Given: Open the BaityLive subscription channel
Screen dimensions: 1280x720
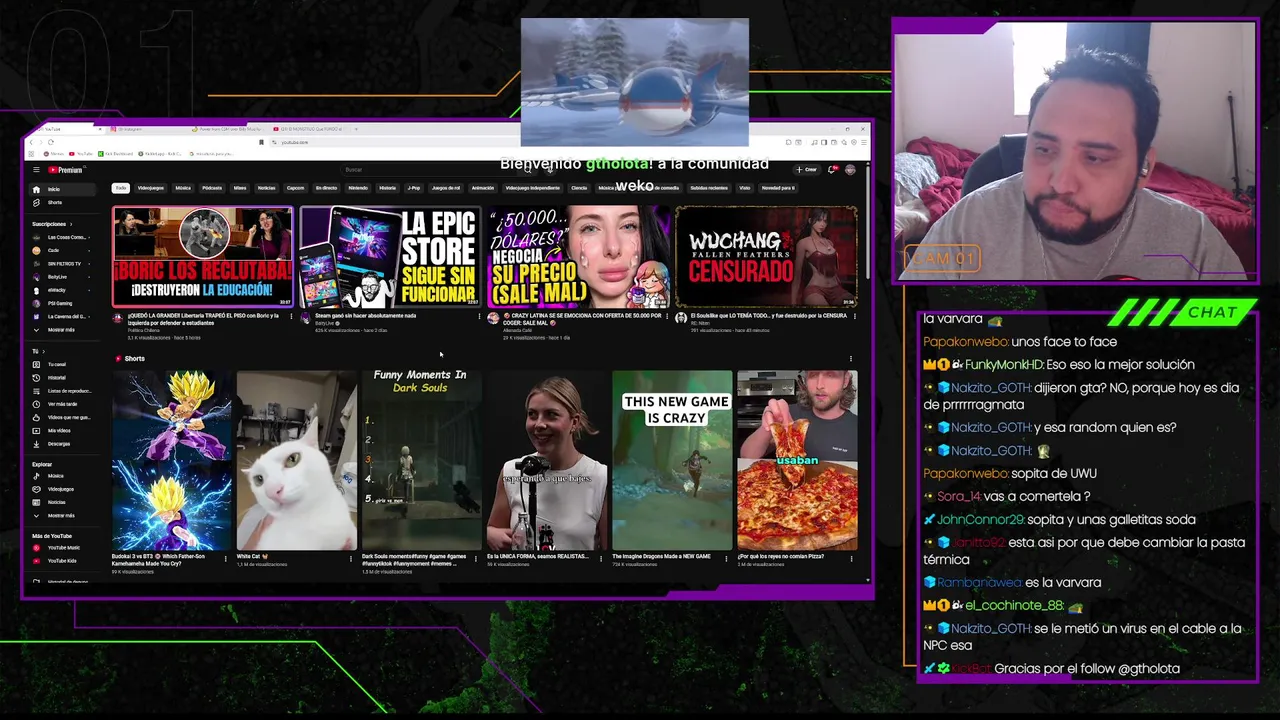Looking at the screenshot, I should pos(62,277).
